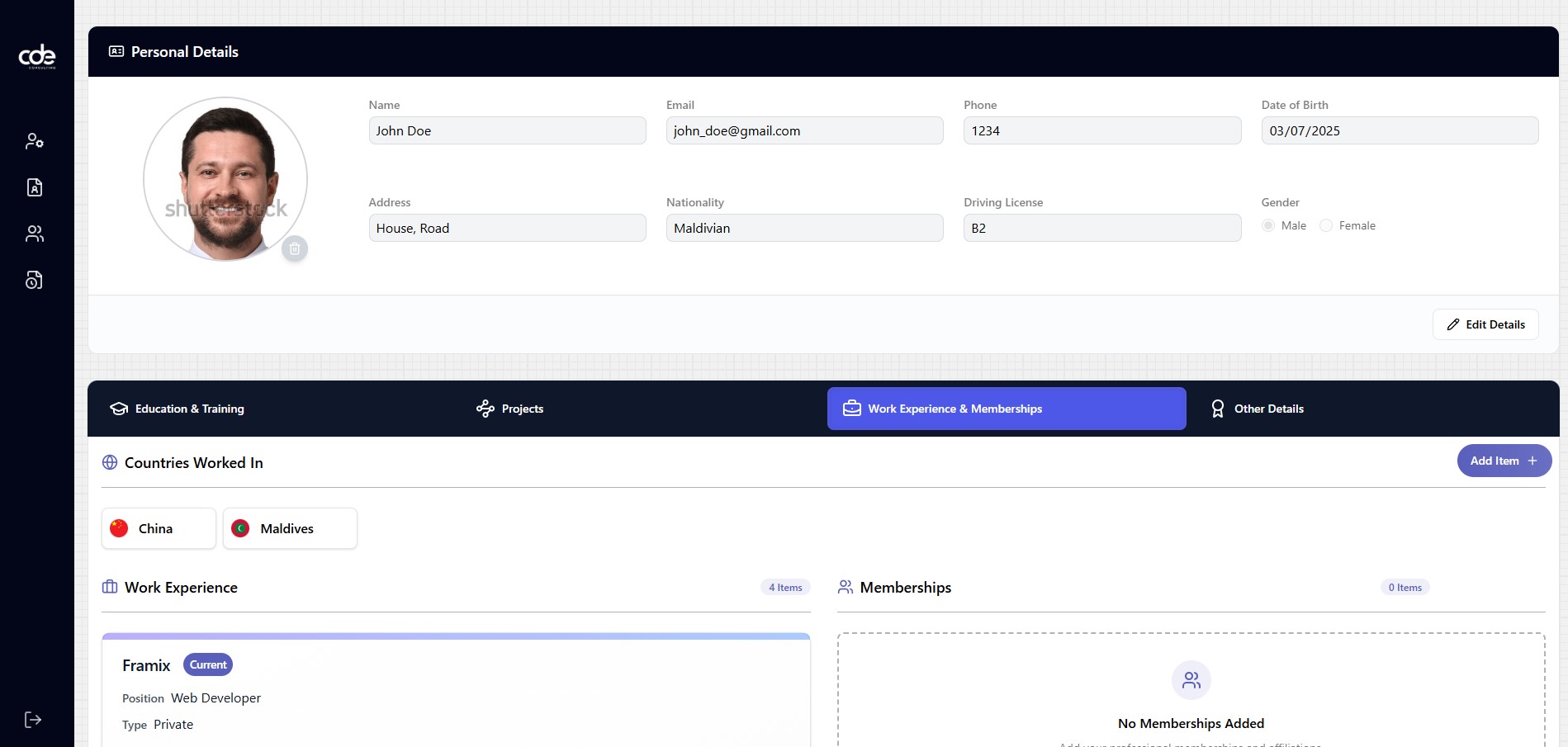
Task: Click the Phone input field
Action: pyautogui.click(x=1101, y=130)
